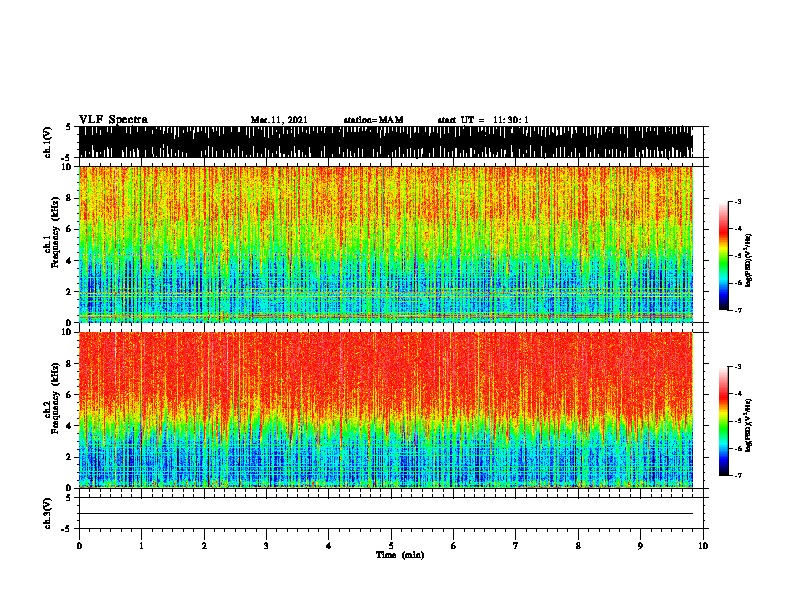Select the "start UT = 11:30:1" text
792x612 pixels.
483,120
